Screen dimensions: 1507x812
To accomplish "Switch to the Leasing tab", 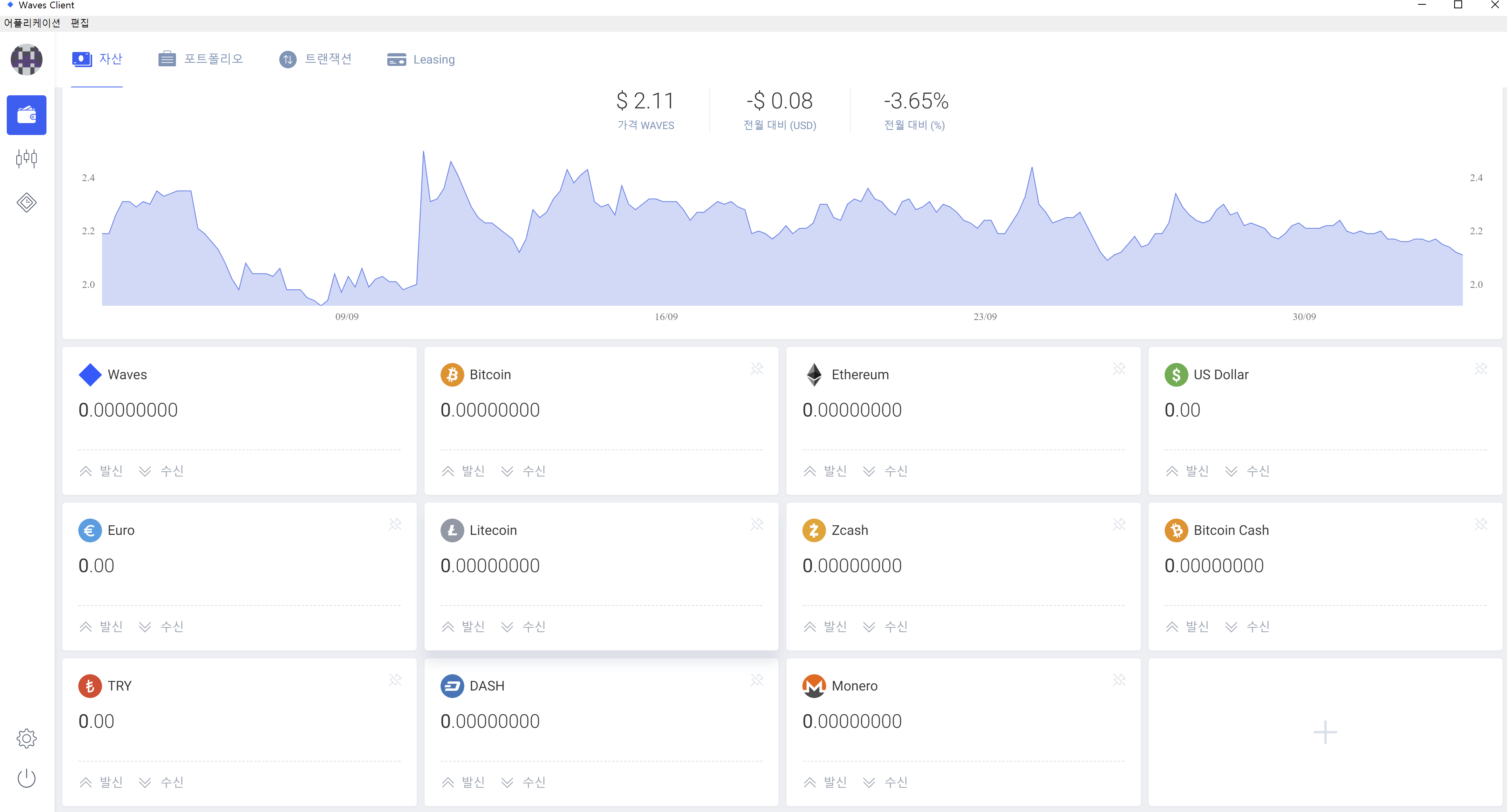I will pyautogui.click(x=421, y=60).
